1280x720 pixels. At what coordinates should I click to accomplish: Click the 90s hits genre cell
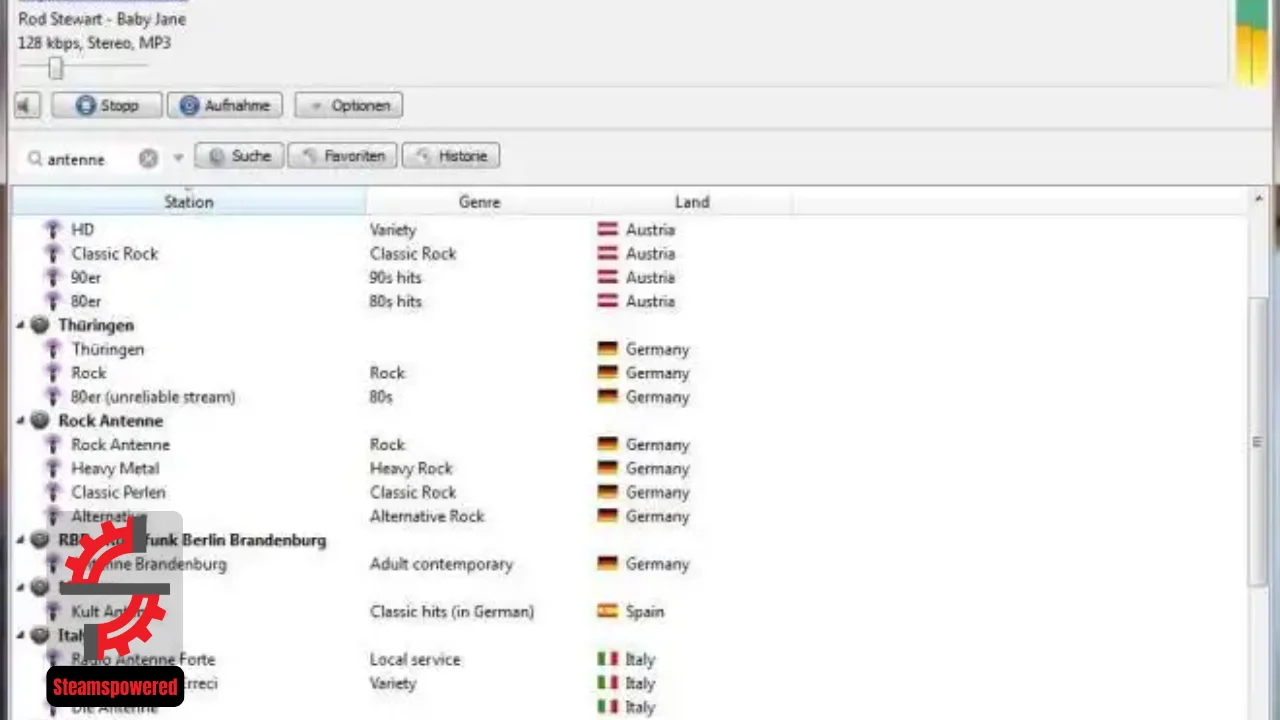tap(396, 278)
